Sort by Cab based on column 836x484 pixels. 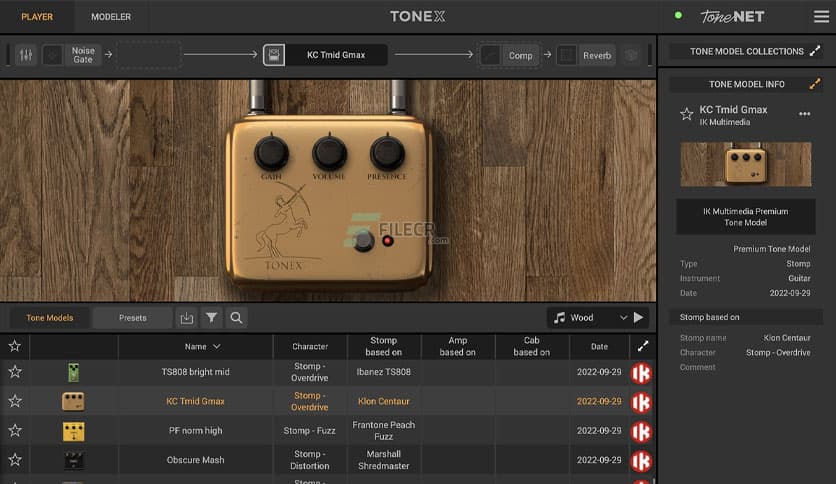click(x=532, y=346)
